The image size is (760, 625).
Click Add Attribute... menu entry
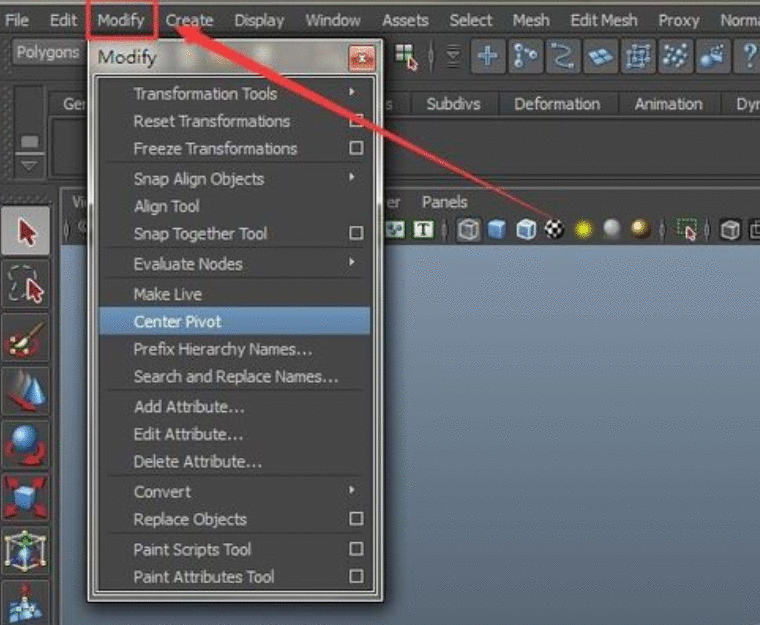189,407
